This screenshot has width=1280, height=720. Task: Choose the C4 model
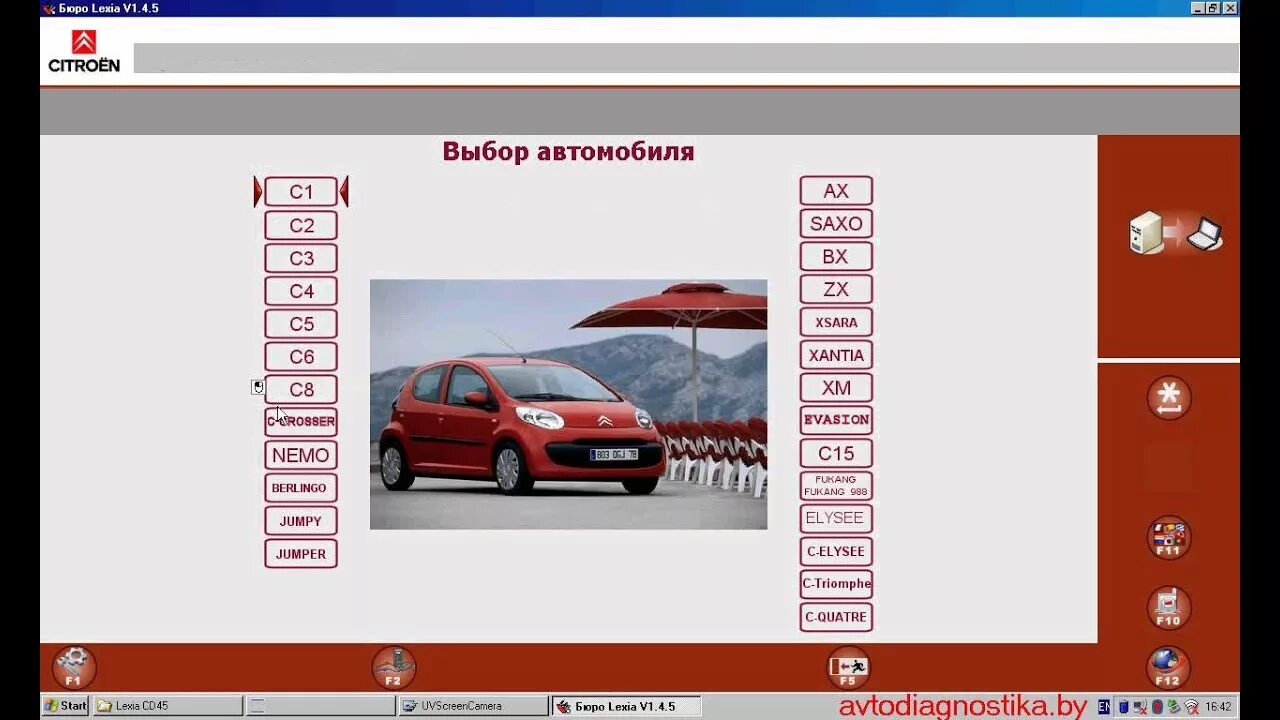[301, 291]
